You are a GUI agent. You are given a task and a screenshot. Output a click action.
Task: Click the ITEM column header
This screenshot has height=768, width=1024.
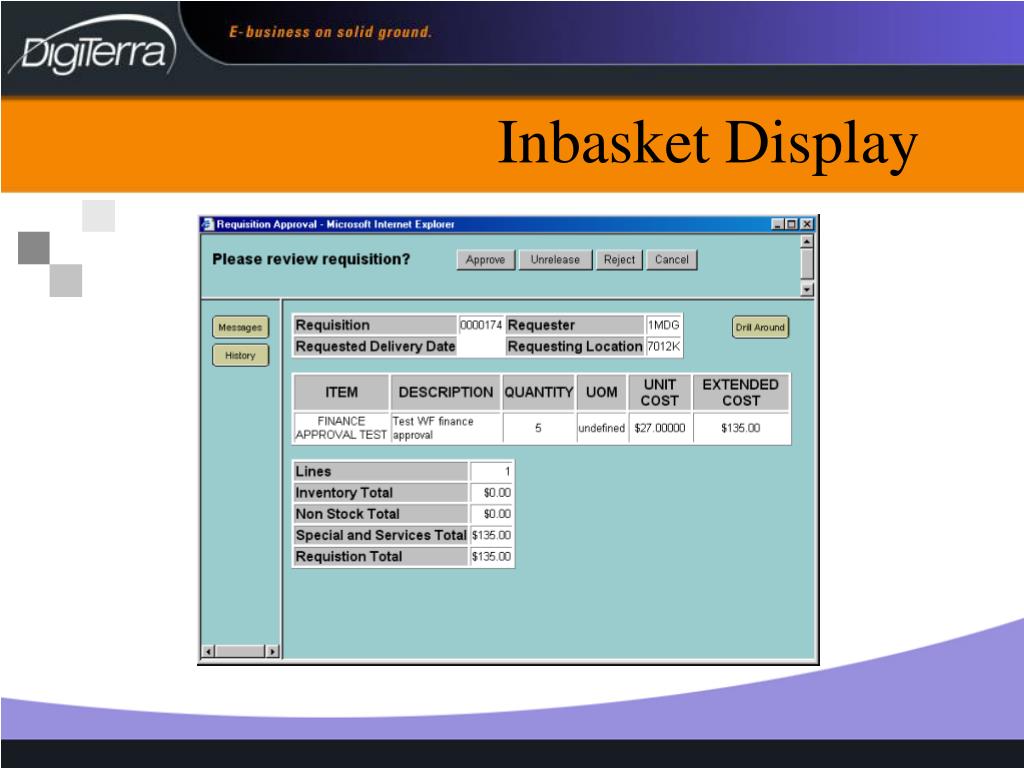point(341,392)
